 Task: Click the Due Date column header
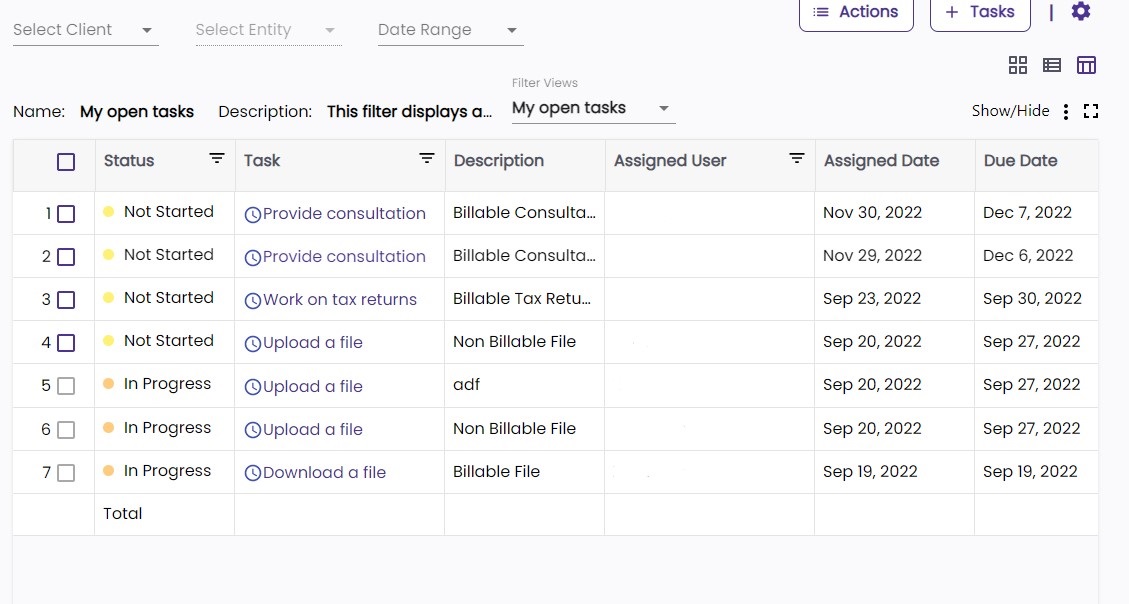pyautogui.click(x=1020, y=161)
